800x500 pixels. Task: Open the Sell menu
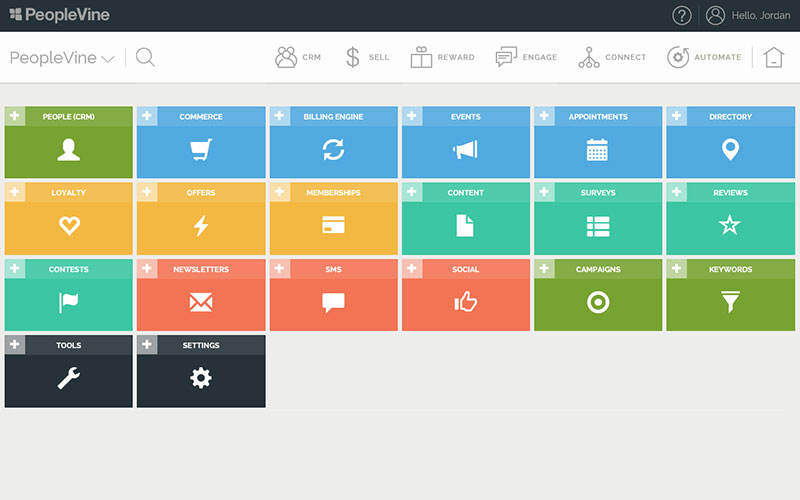tap(367, 57)
